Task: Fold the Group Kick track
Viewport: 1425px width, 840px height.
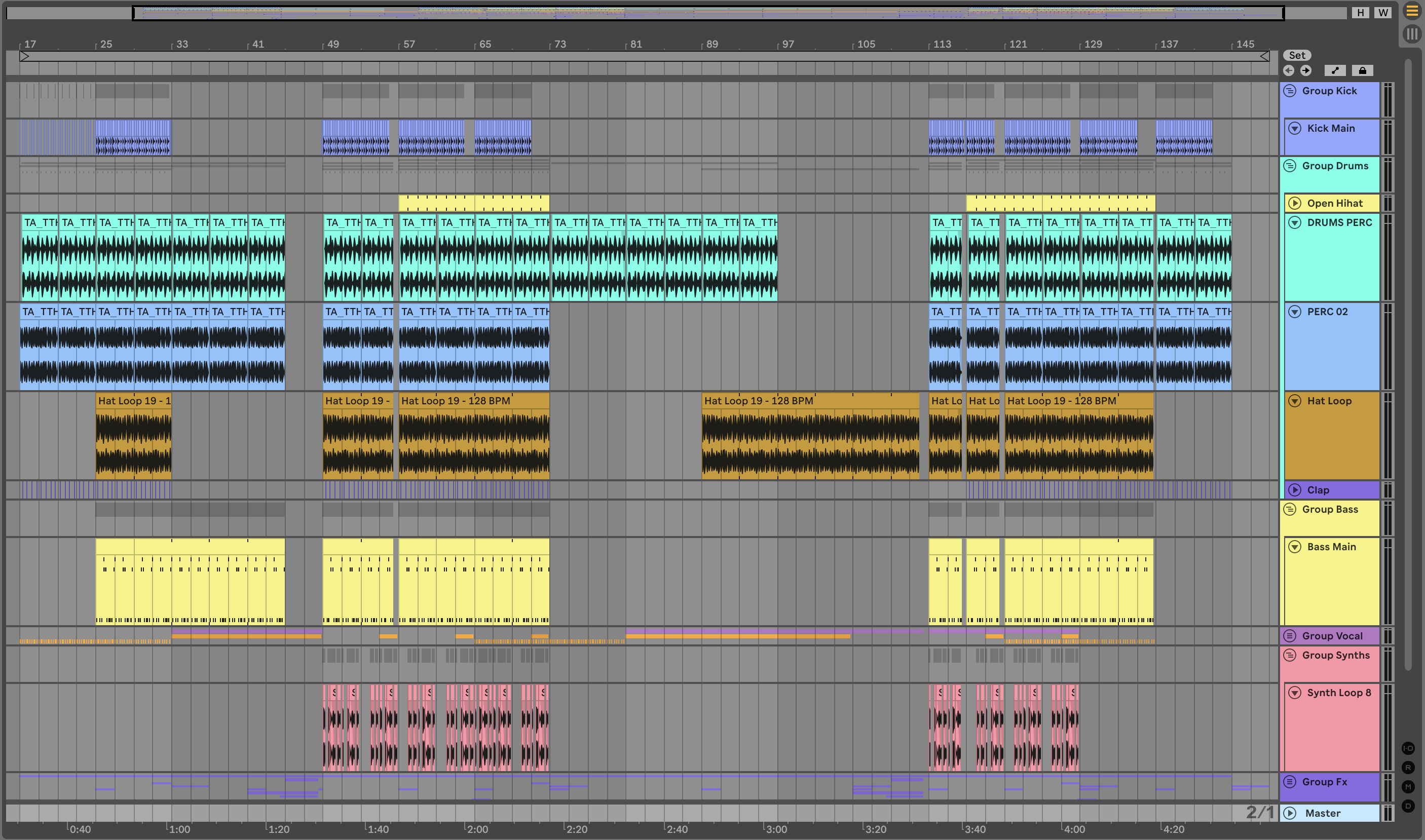Action: (1290, 91)
